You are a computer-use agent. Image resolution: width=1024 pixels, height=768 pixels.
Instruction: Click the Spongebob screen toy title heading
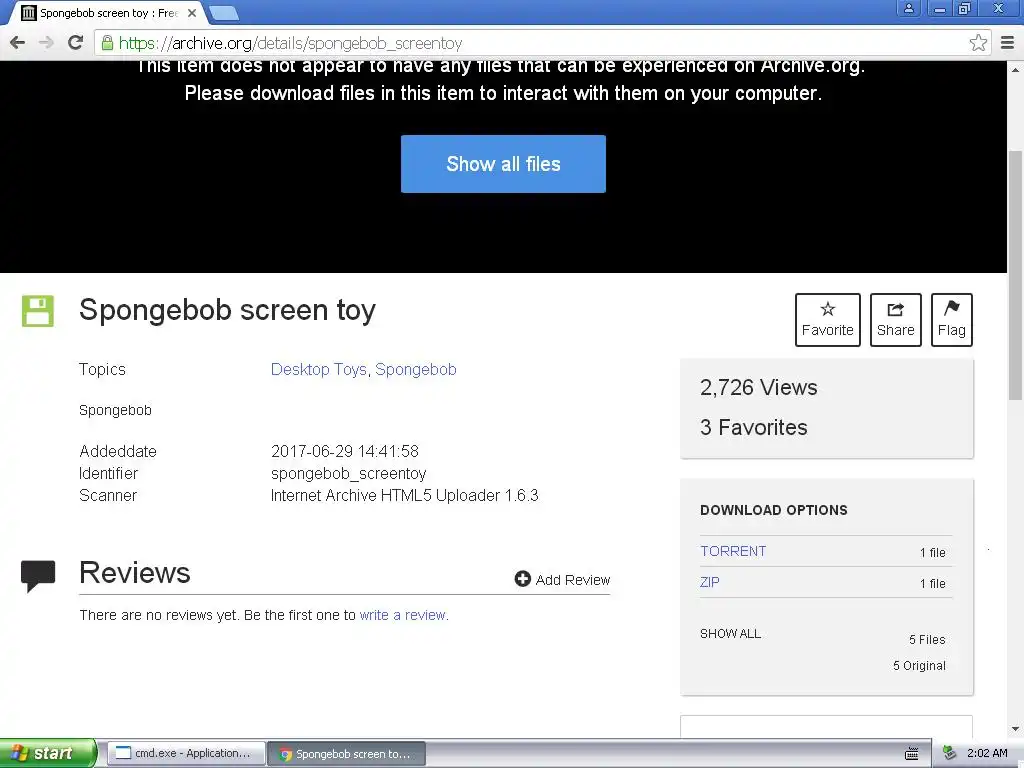coord(227,310)
